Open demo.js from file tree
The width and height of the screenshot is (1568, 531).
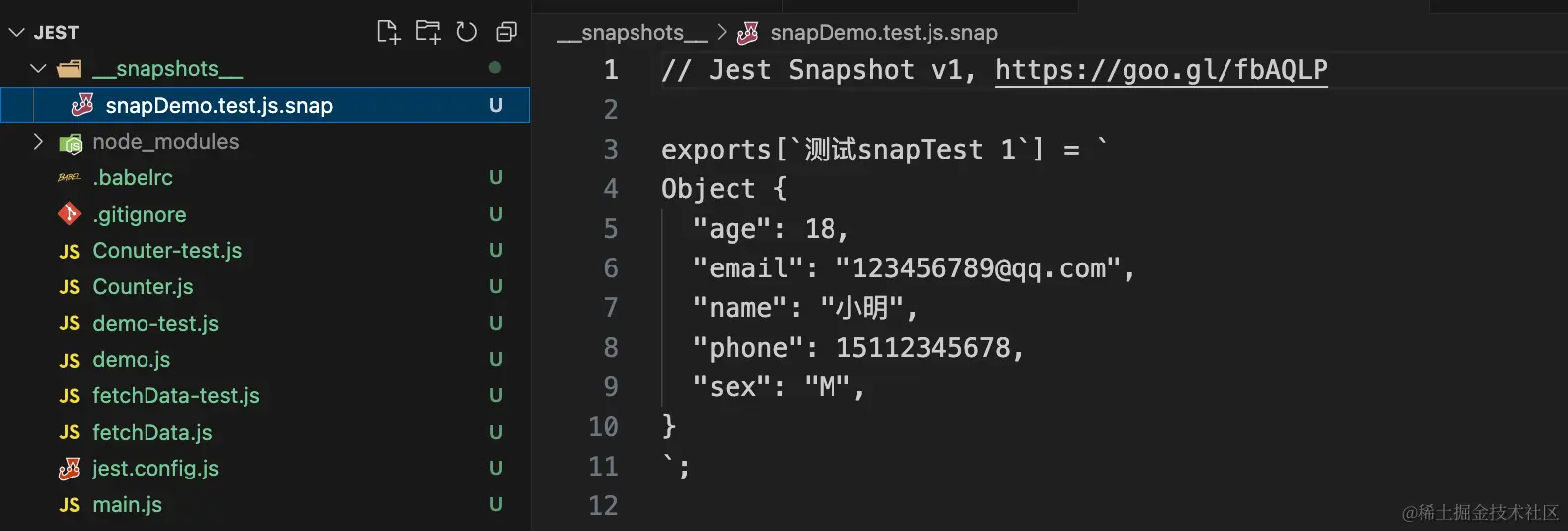click(x=131, y=360)
